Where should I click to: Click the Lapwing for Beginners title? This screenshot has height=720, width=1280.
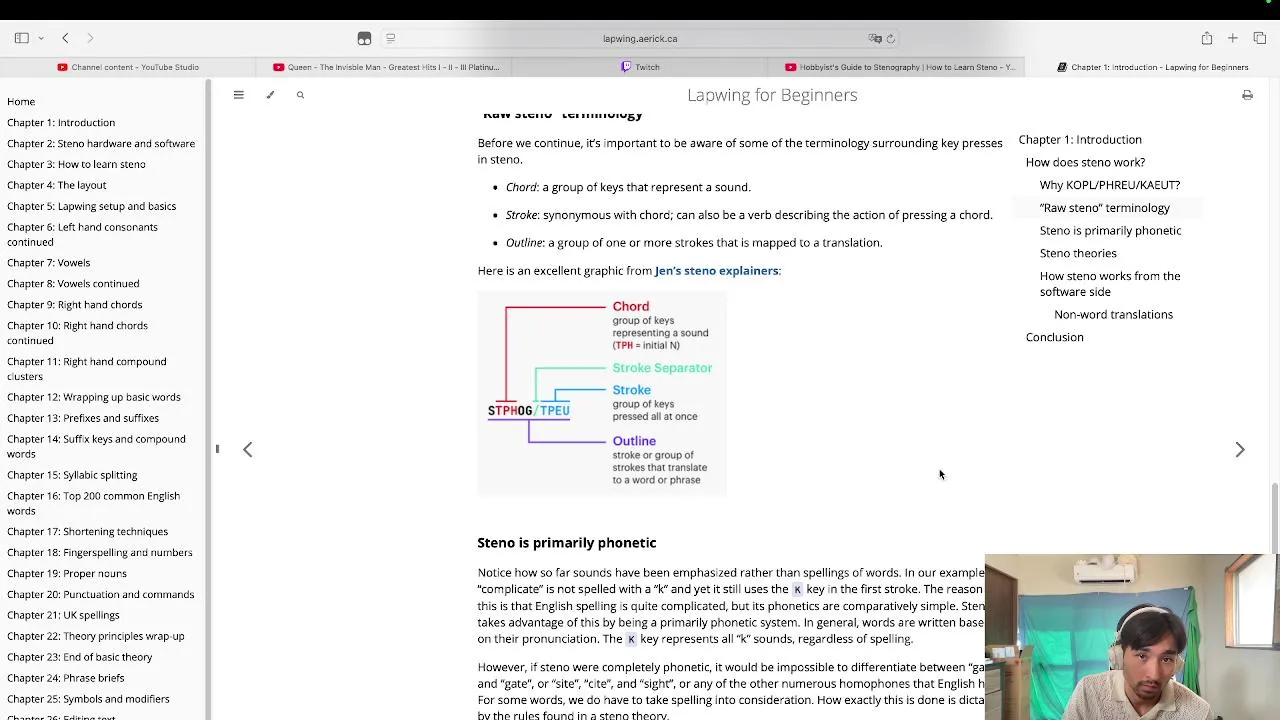pyautogui.click(x=772, y=95)
